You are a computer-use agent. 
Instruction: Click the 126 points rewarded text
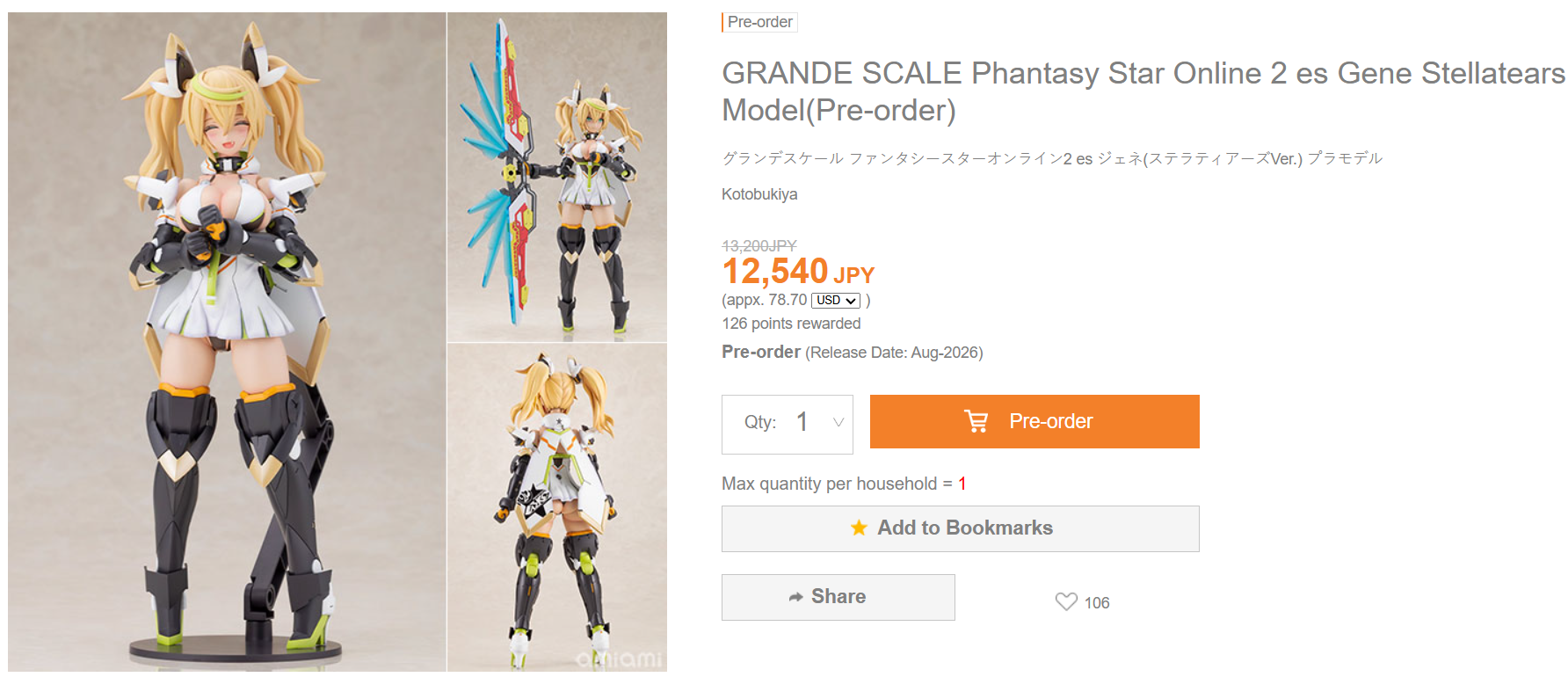791,324
